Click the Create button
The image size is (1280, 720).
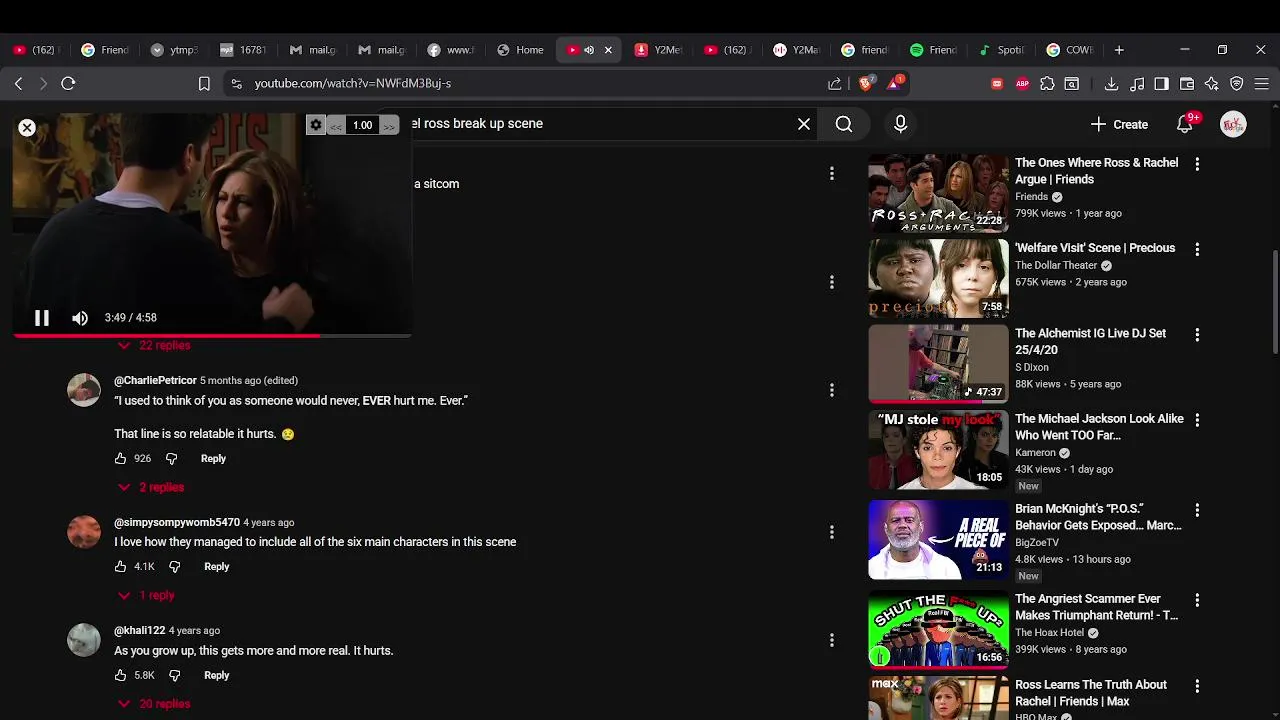click(x=1119, y=124)
